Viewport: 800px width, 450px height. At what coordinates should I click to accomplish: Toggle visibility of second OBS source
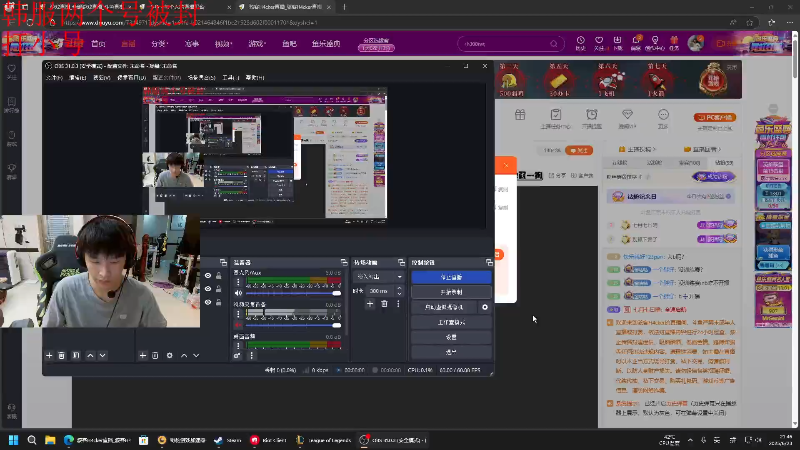(x=208, y=289)
